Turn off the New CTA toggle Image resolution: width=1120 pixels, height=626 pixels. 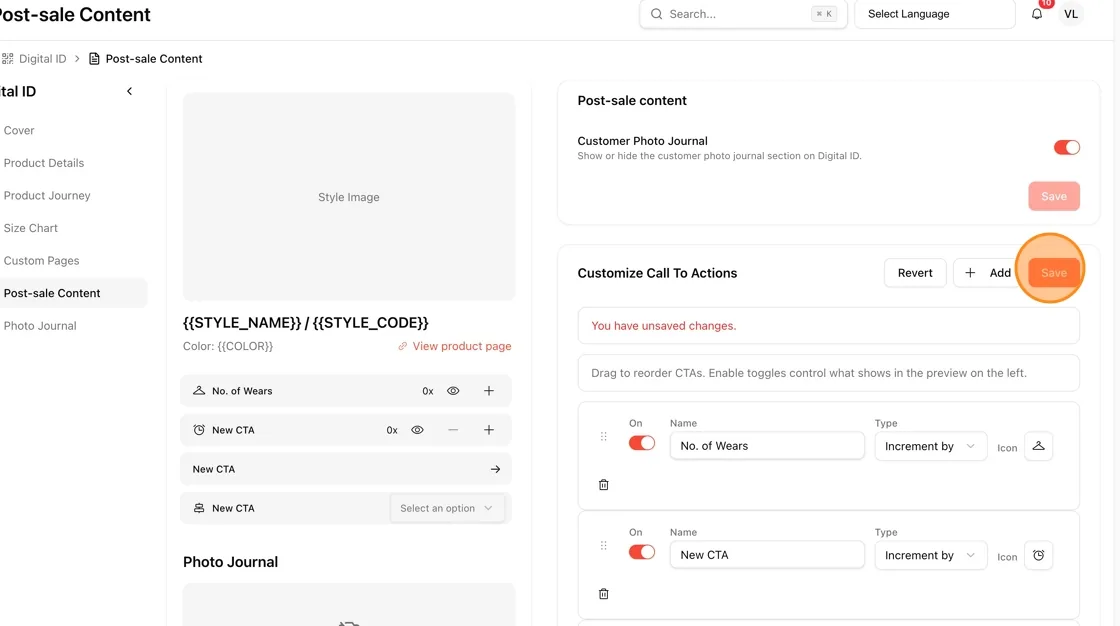[641, 552]
